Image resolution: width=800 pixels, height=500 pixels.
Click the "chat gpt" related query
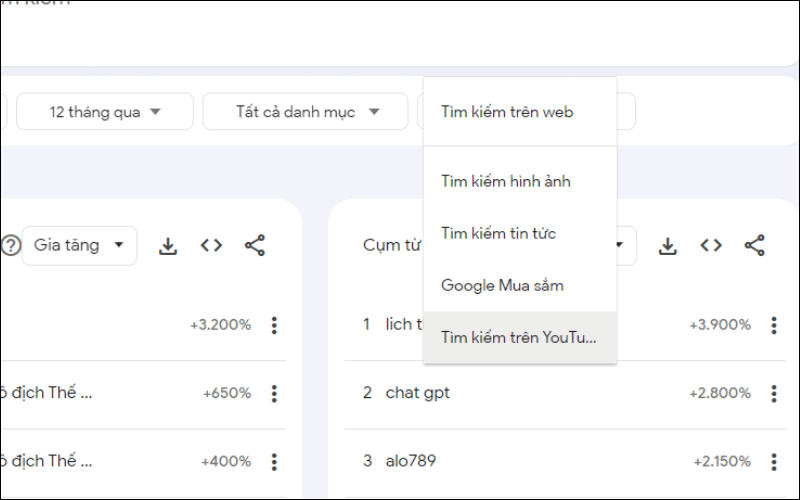[x=418, y=393]
